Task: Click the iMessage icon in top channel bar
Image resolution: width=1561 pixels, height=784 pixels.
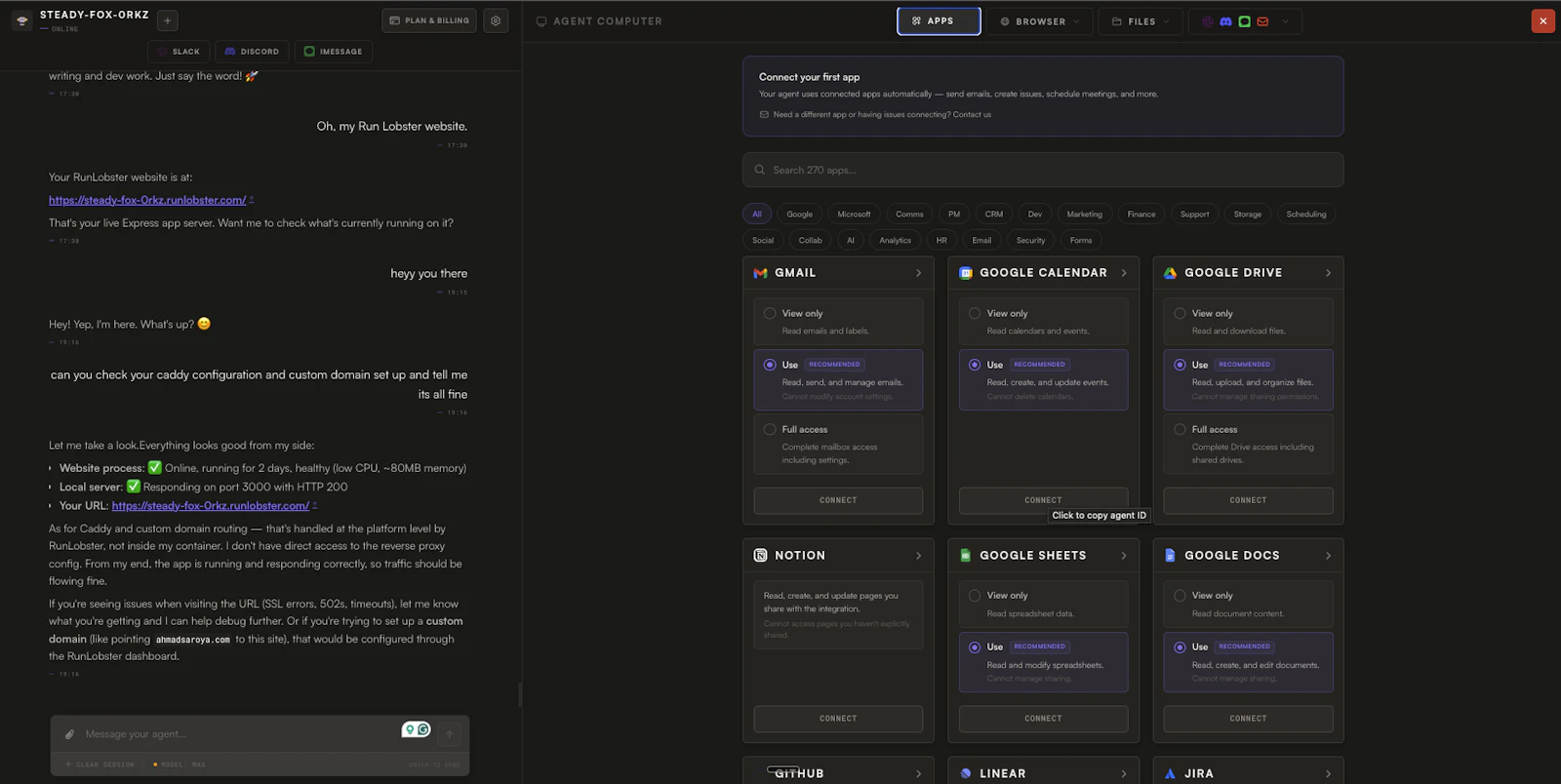Action: click(x=1245, y=21)
